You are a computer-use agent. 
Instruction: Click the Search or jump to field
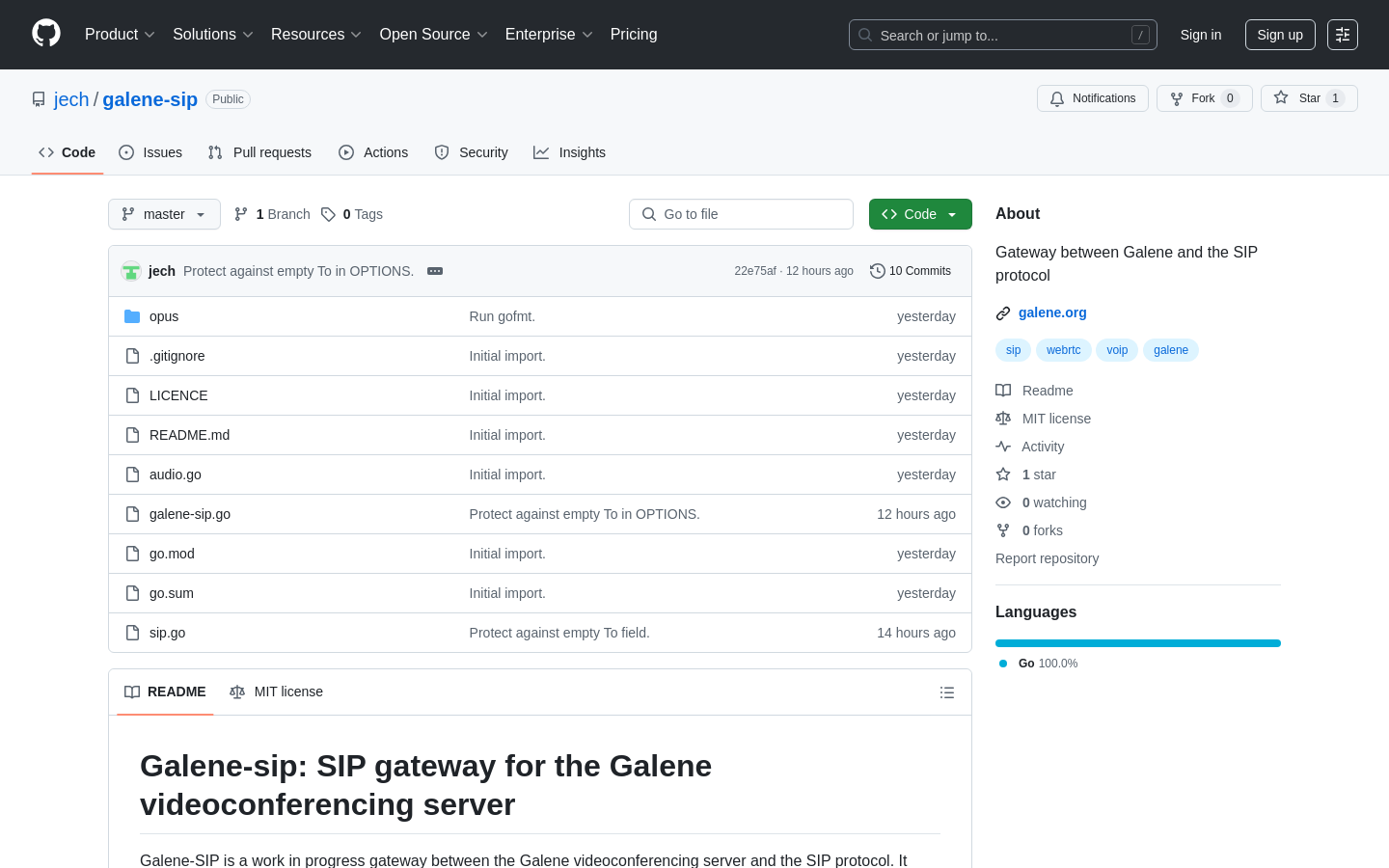click(x=1003, y=35)
